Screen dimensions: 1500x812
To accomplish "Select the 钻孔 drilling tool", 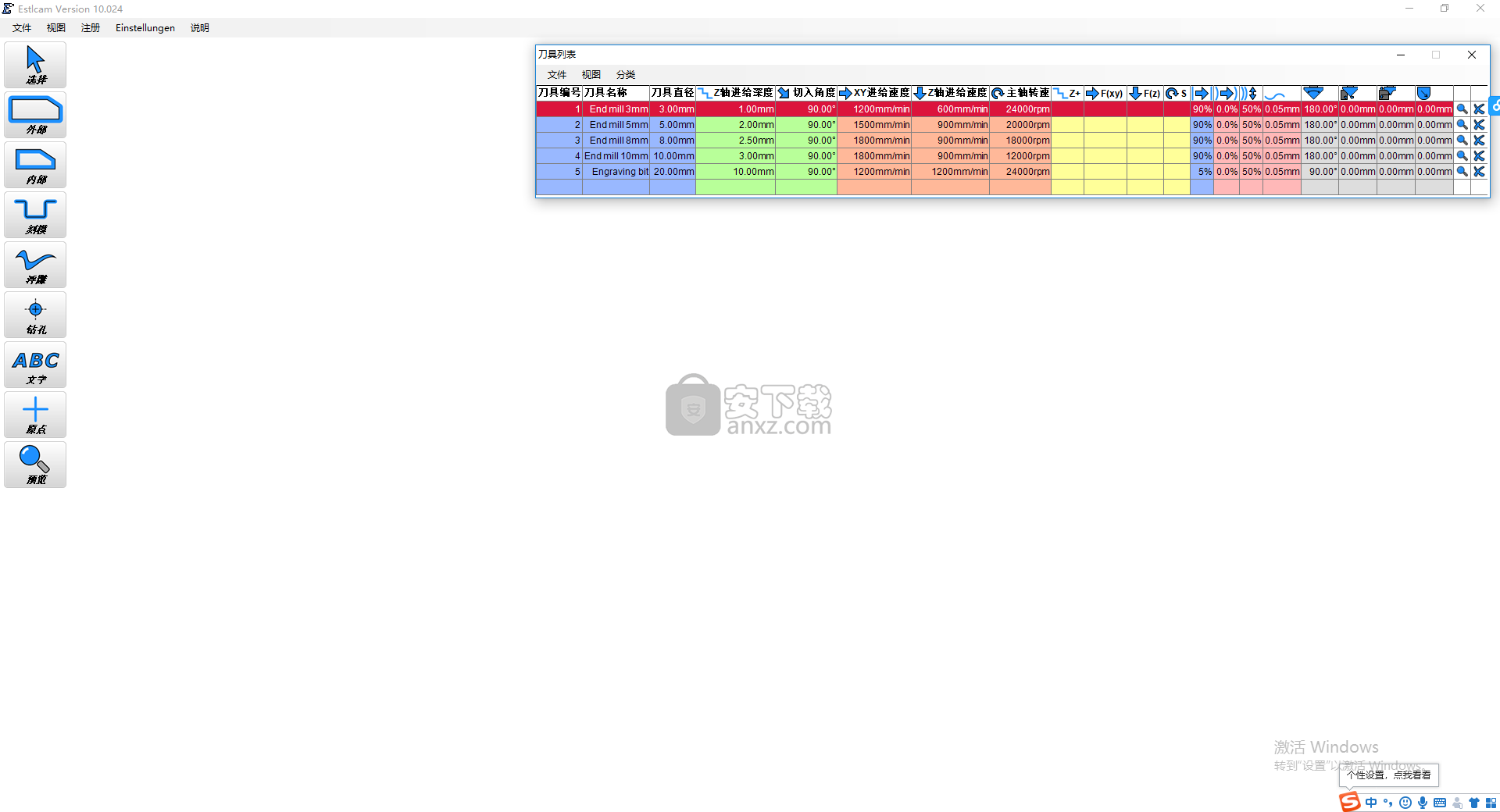I will 35,315.
